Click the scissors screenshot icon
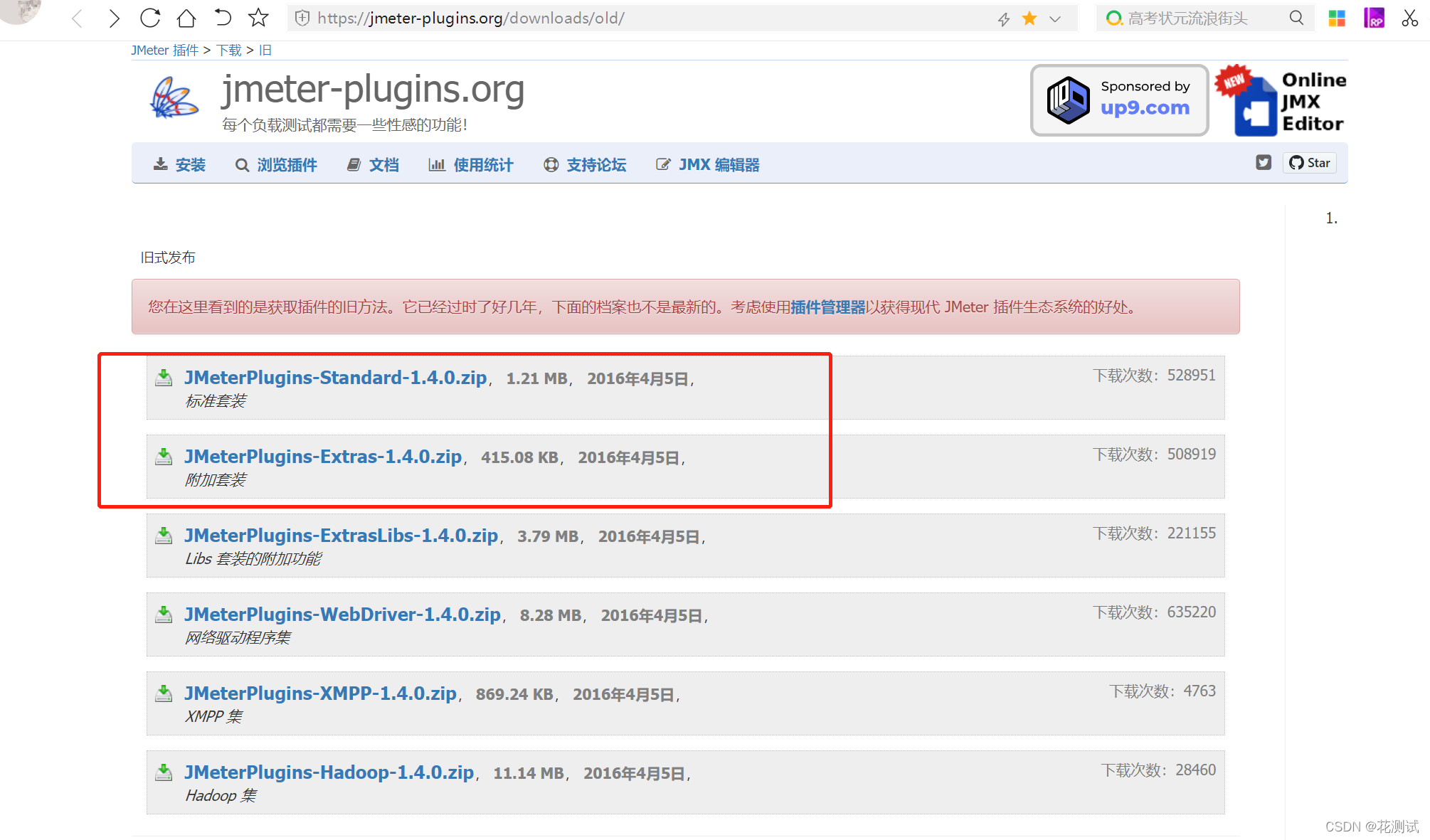 (1409, 18)
